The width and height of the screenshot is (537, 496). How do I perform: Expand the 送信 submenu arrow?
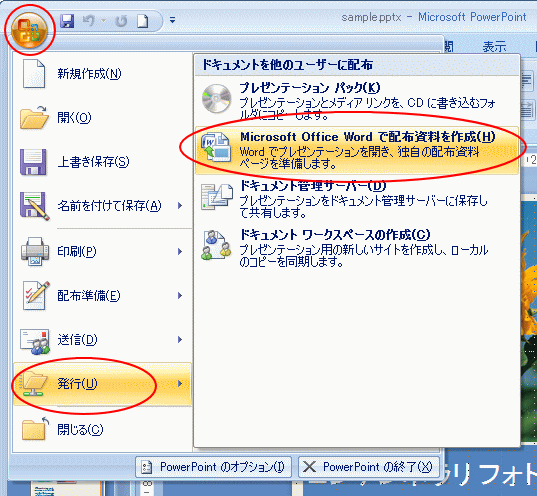click(180, 339)
